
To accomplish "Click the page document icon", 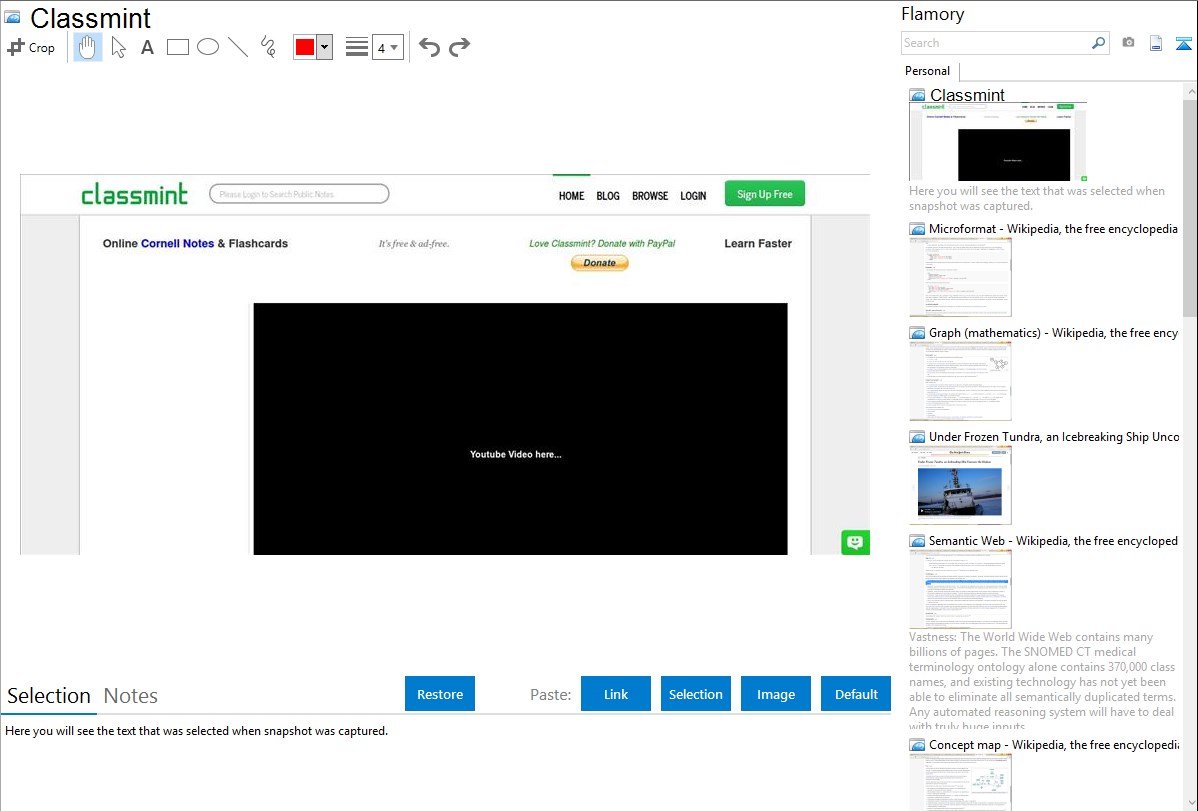I will [1156, 43].
